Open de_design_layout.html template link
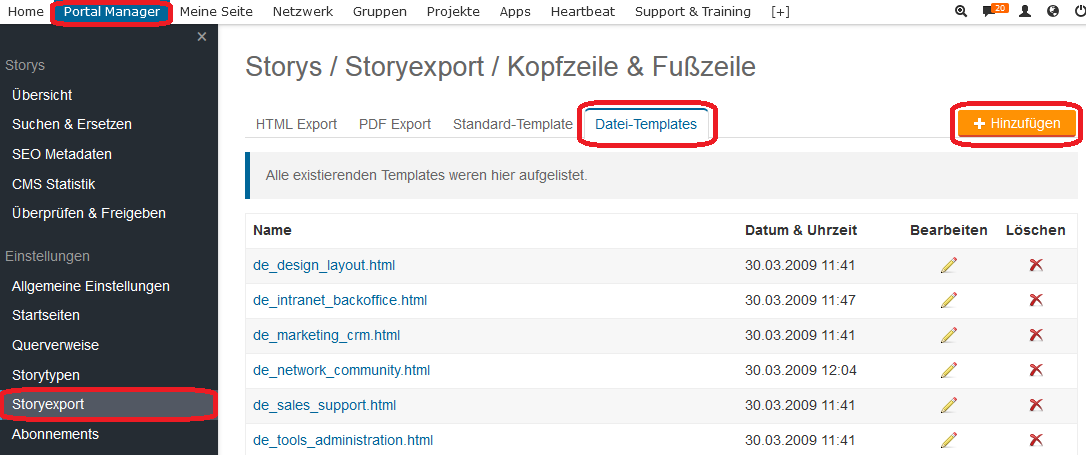The height and width of the screenshot is (455, 1086). (324, 265)
